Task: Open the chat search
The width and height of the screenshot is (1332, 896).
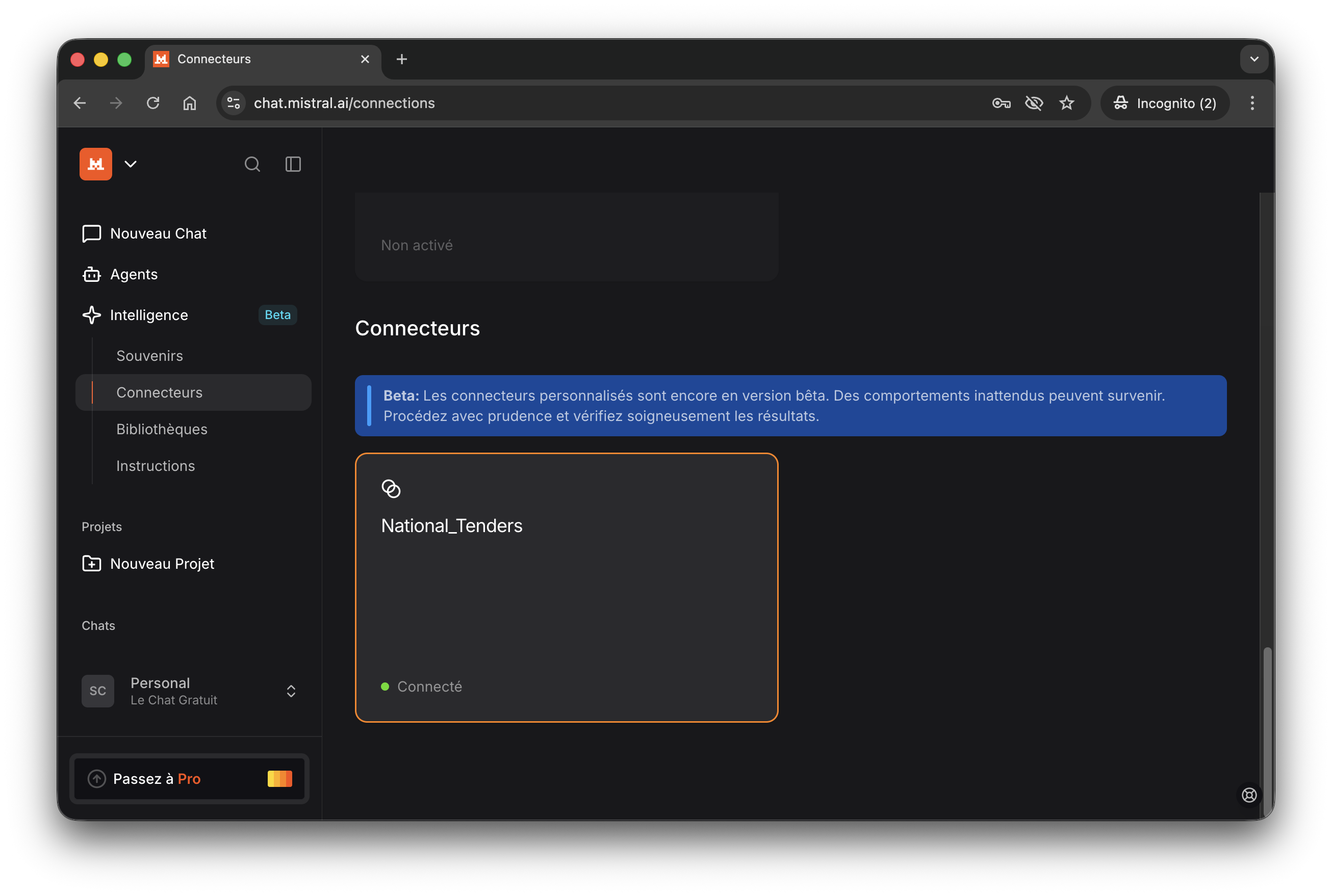Action: point(252,164)
